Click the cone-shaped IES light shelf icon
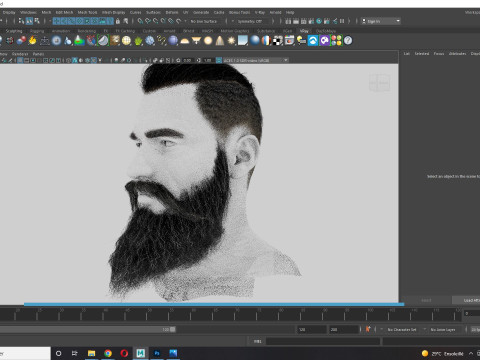This screenshot has height=360, width=480. pos(220,41)
